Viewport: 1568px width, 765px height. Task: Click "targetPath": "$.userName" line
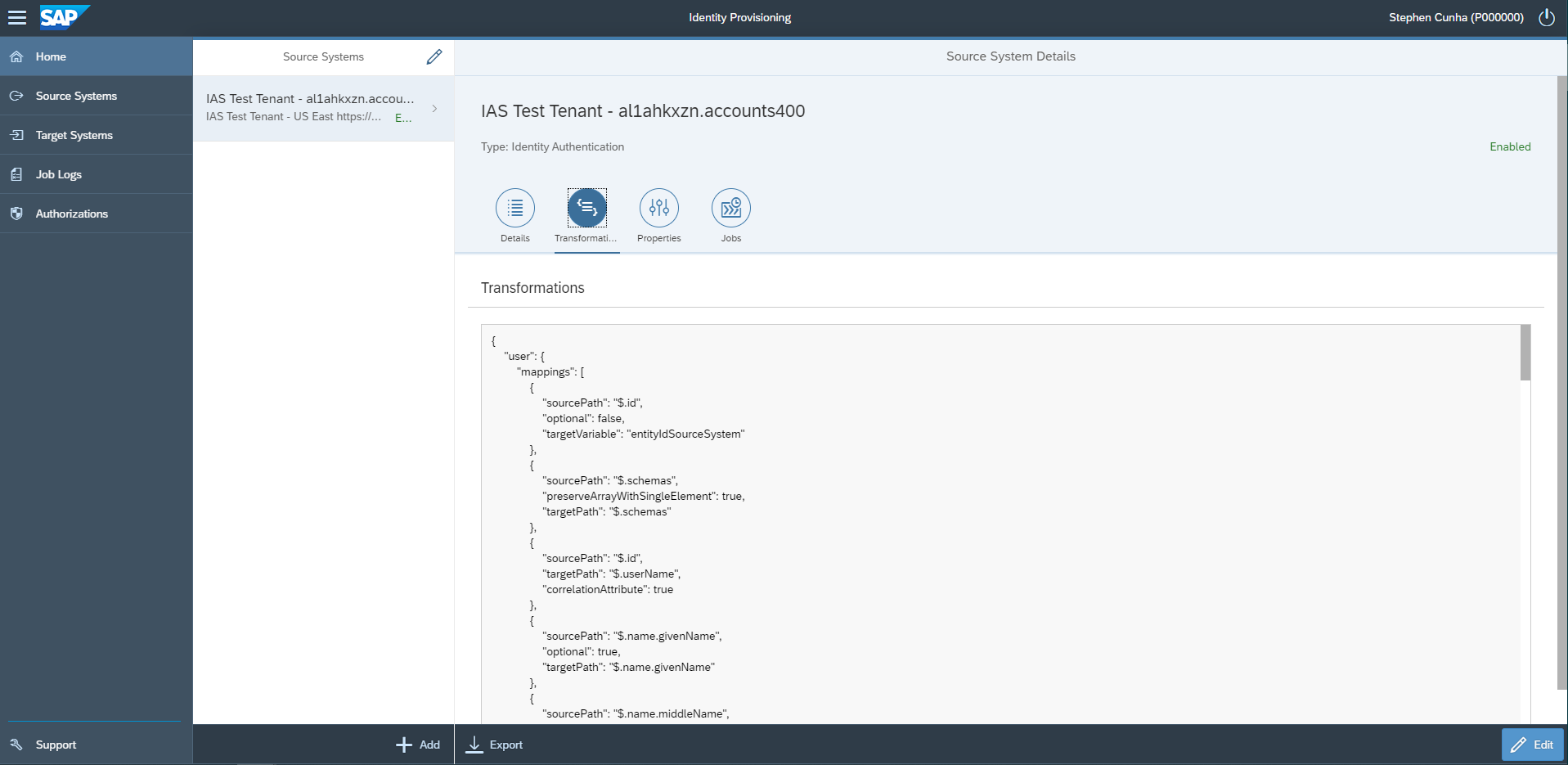click(611, 574)
